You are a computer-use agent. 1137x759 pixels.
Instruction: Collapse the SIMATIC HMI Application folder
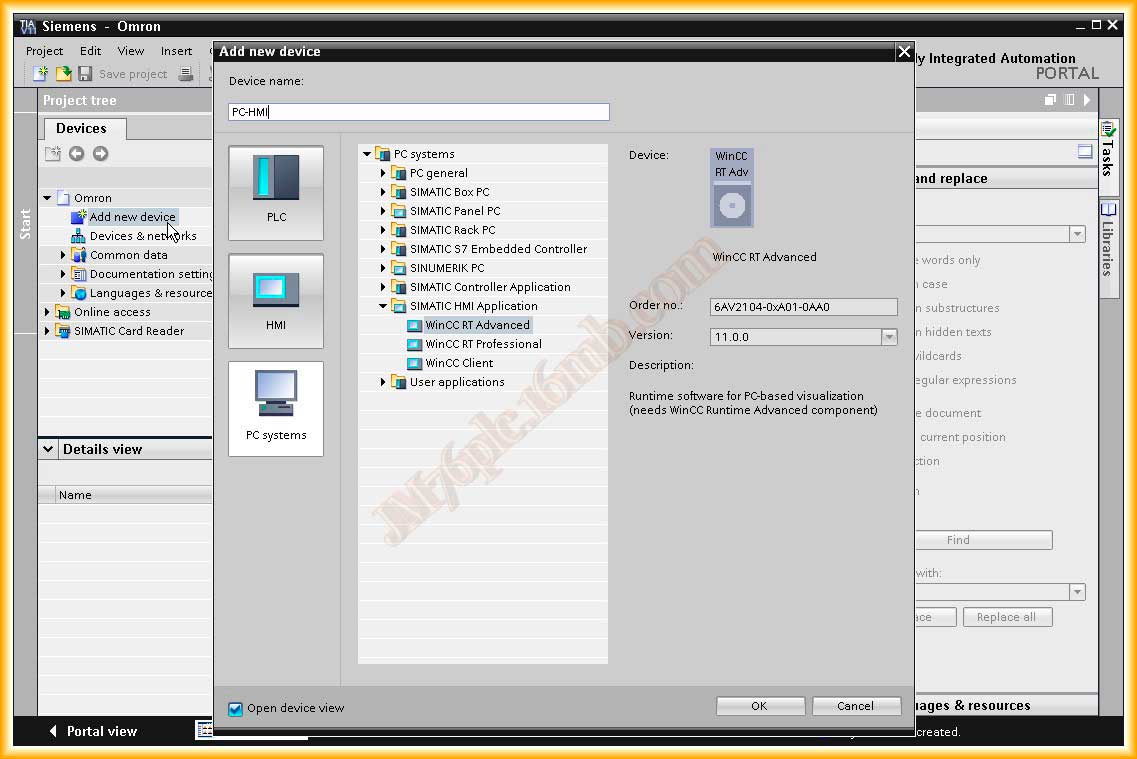[383, 306]
